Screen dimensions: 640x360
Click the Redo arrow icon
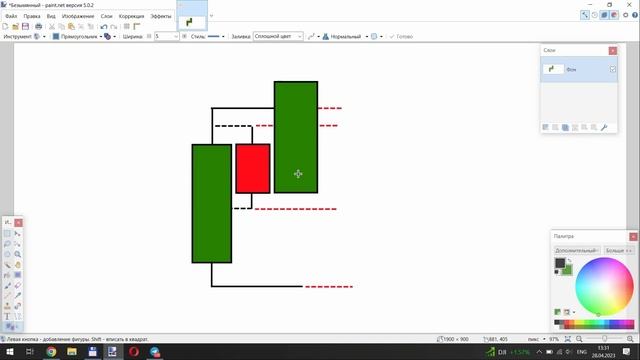[113, 27]
